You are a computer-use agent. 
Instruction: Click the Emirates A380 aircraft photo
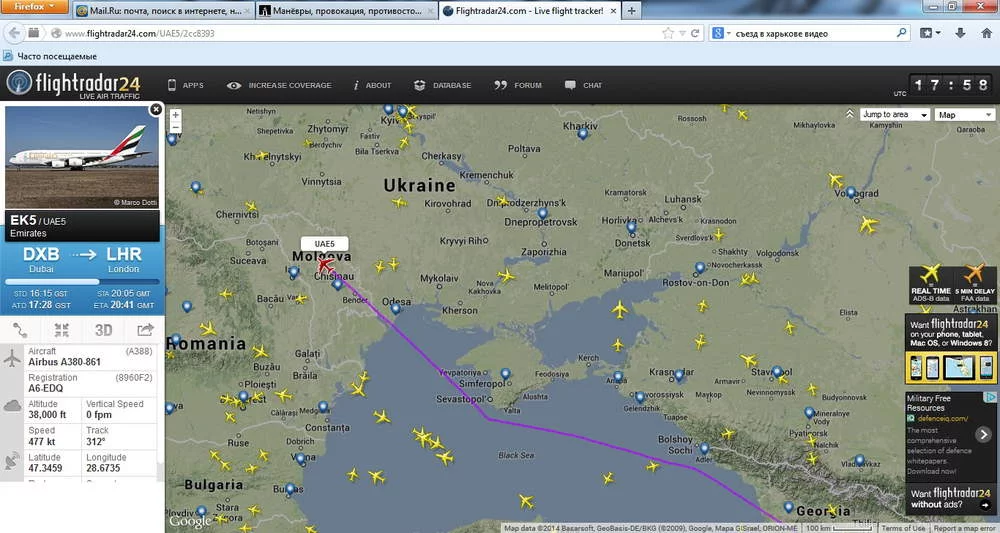pos(82,157)
